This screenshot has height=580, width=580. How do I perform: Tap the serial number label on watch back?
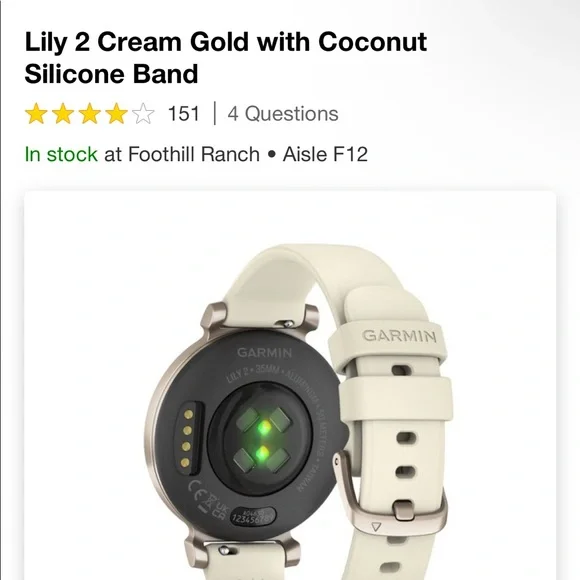[253, 516]
